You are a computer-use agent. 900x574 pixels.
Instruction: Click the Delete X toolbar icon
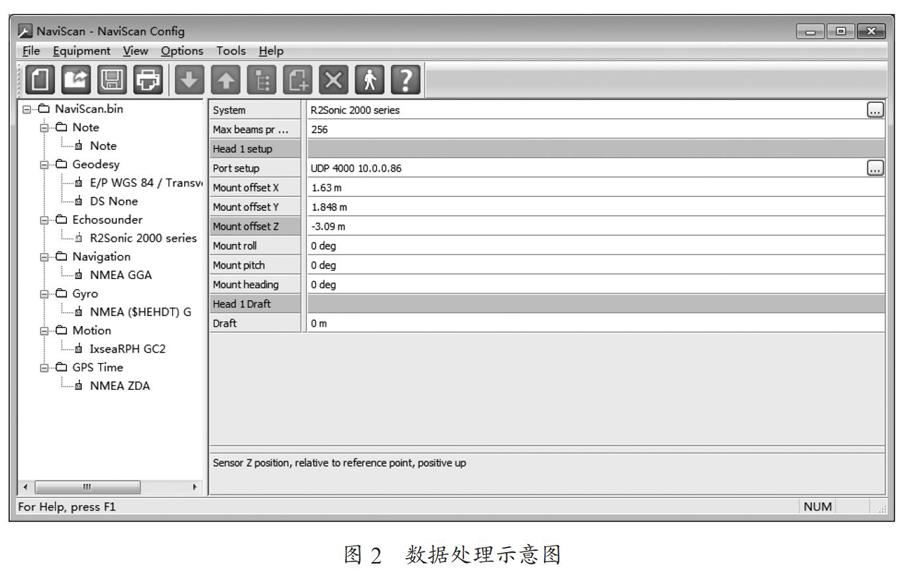333,79
